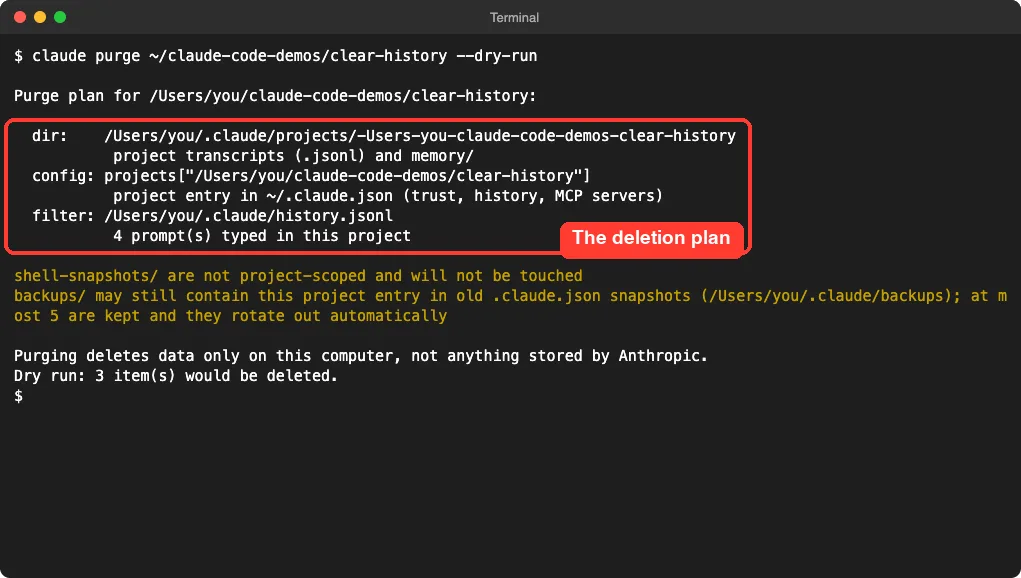Click the green zoom window button
Image resolution: width=1021 pixels, height=578 pixels.
click(60, 17)
